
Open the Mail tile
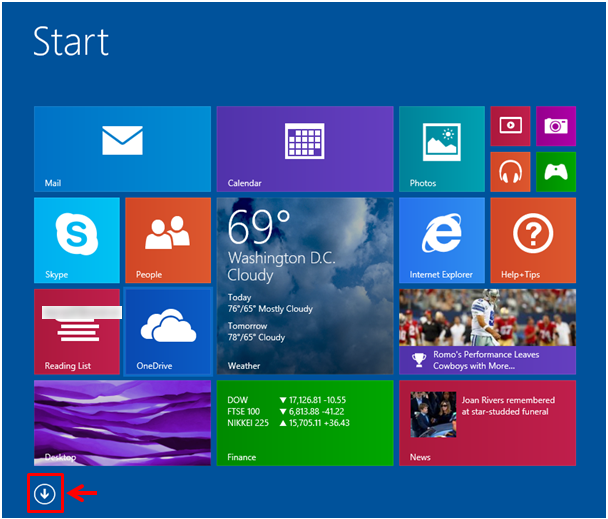click(x=123, y=149)
